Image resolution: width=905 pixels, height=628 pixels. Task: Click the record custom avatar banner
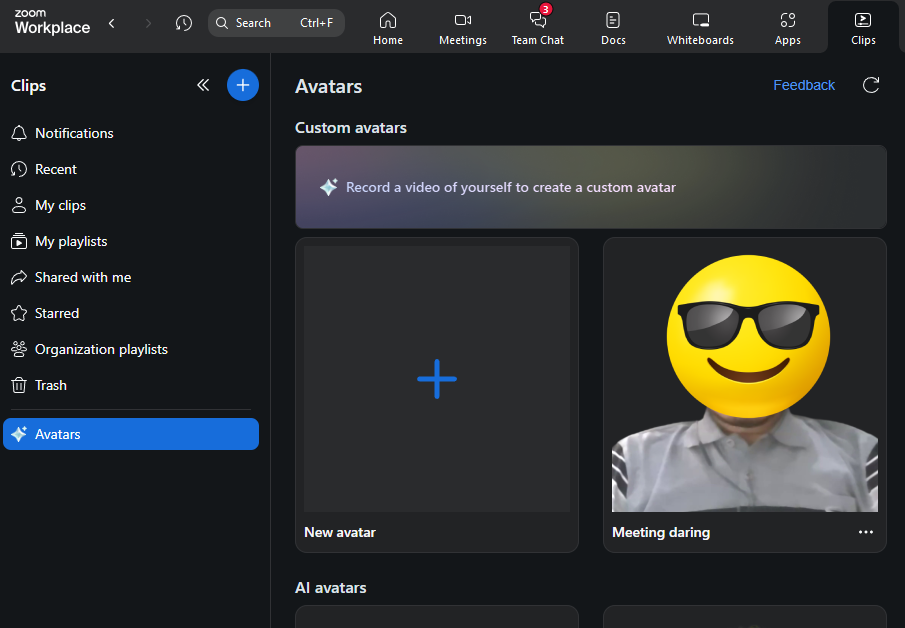pos(590,187)
